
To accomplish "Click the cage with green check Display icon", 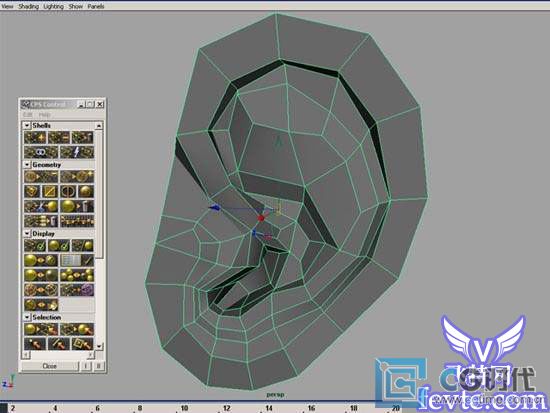I will [x=35, y=245].
